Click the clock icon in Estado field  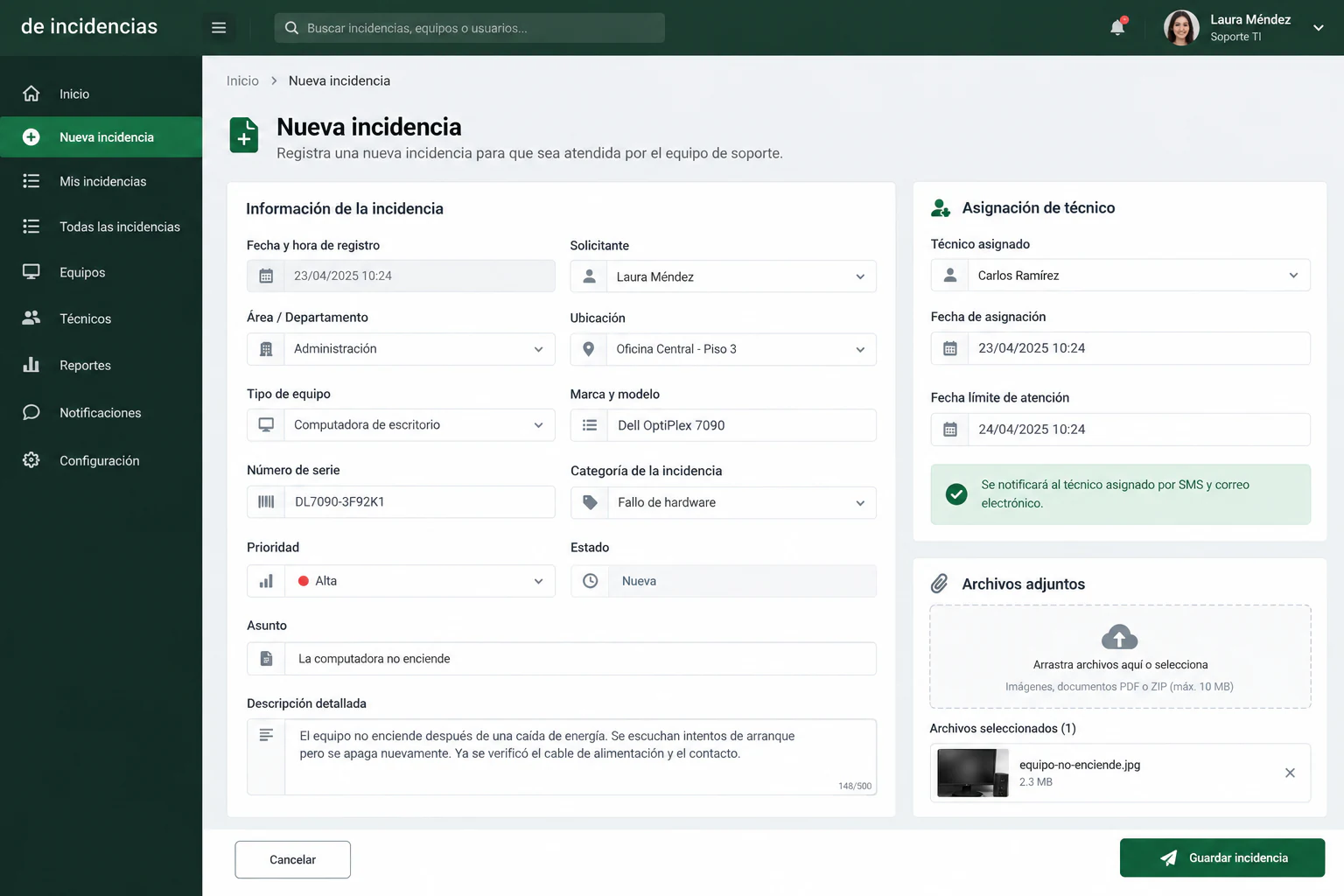[591, 581]
